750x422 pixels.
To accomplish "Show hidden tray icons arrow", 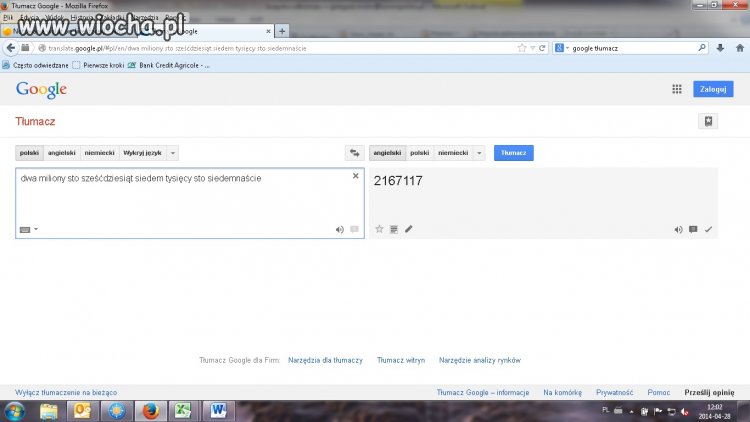I will 632,411.
